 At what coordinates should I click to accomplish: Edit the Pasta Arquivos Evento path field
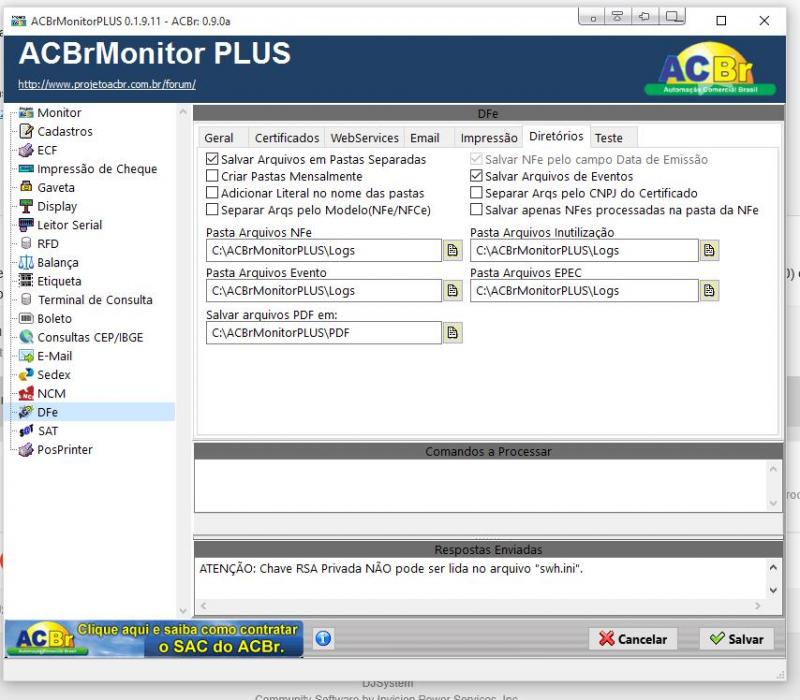(x=323, y=291)
